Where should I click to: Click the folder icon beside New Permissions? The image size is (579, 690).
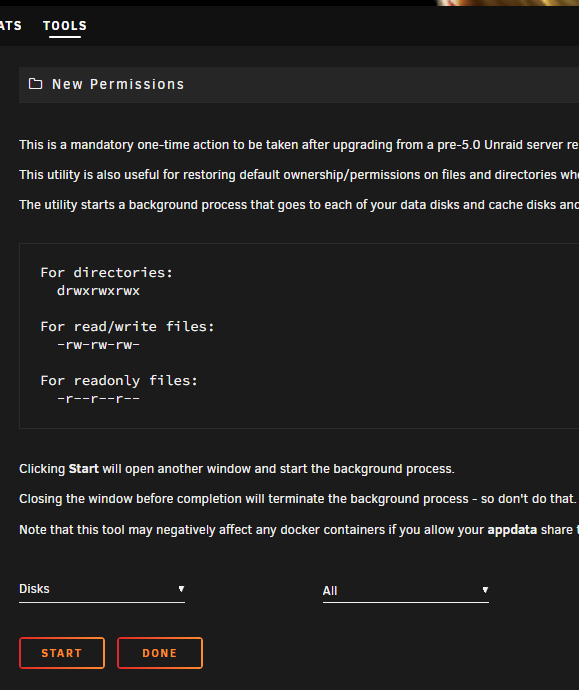[x=35, y=84]
